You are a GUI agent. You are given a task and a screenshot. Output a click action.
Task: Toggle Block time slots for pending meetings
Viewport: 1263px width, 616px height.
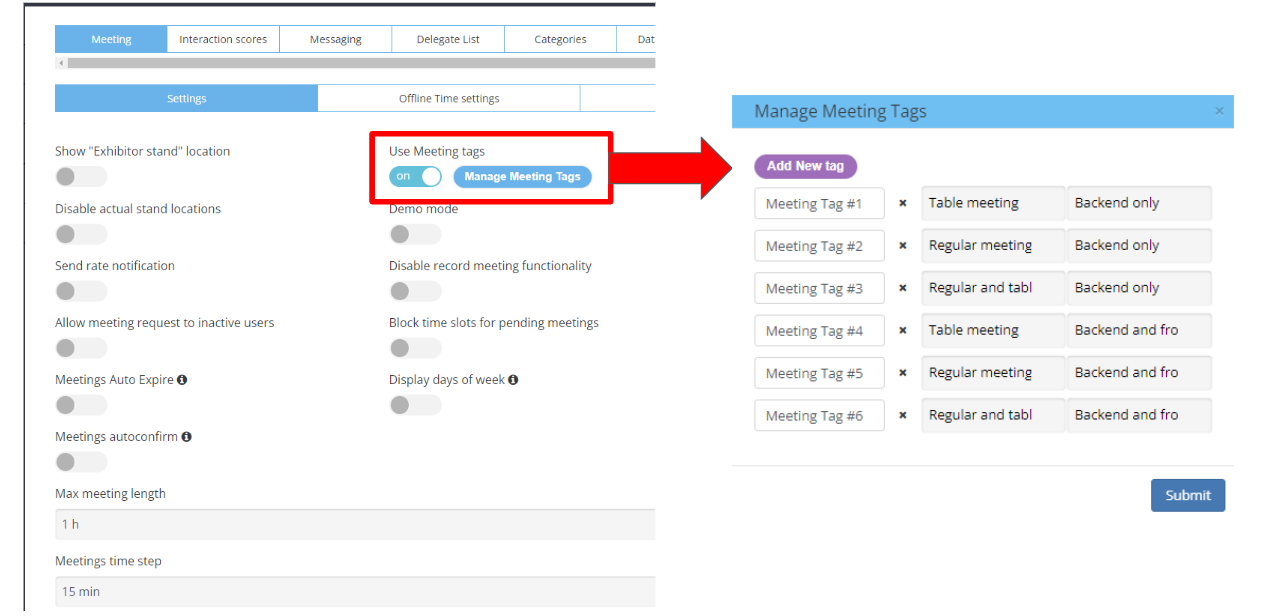[415, 348]
